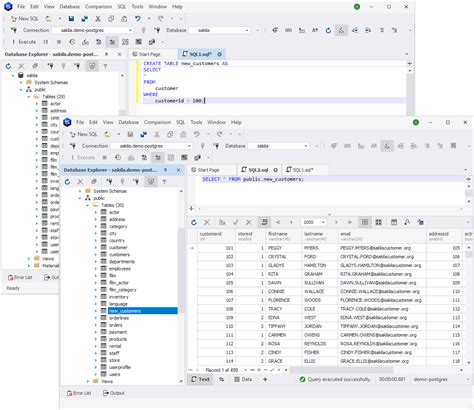
Task: Click the Save All icon in front window
Action: tap(144, 134)
